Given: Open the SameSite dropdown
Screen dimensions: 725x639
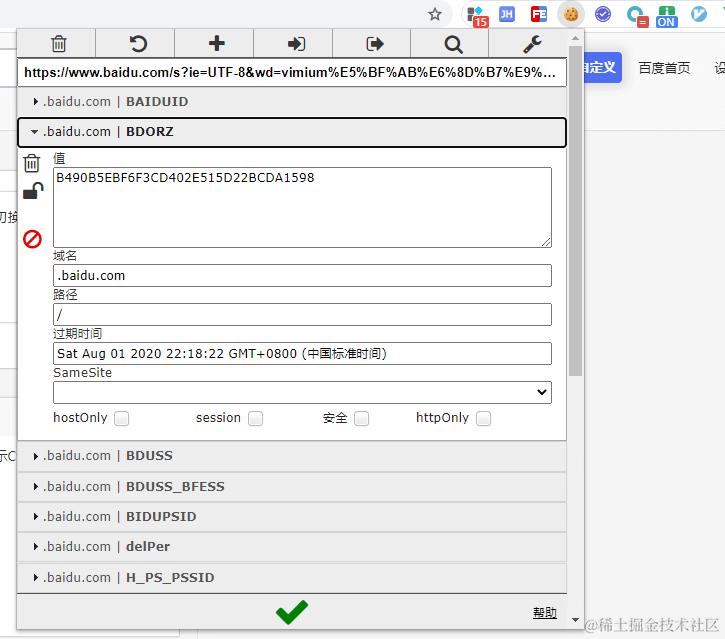Looking at the screenshot, I should (x=302, y=392).
